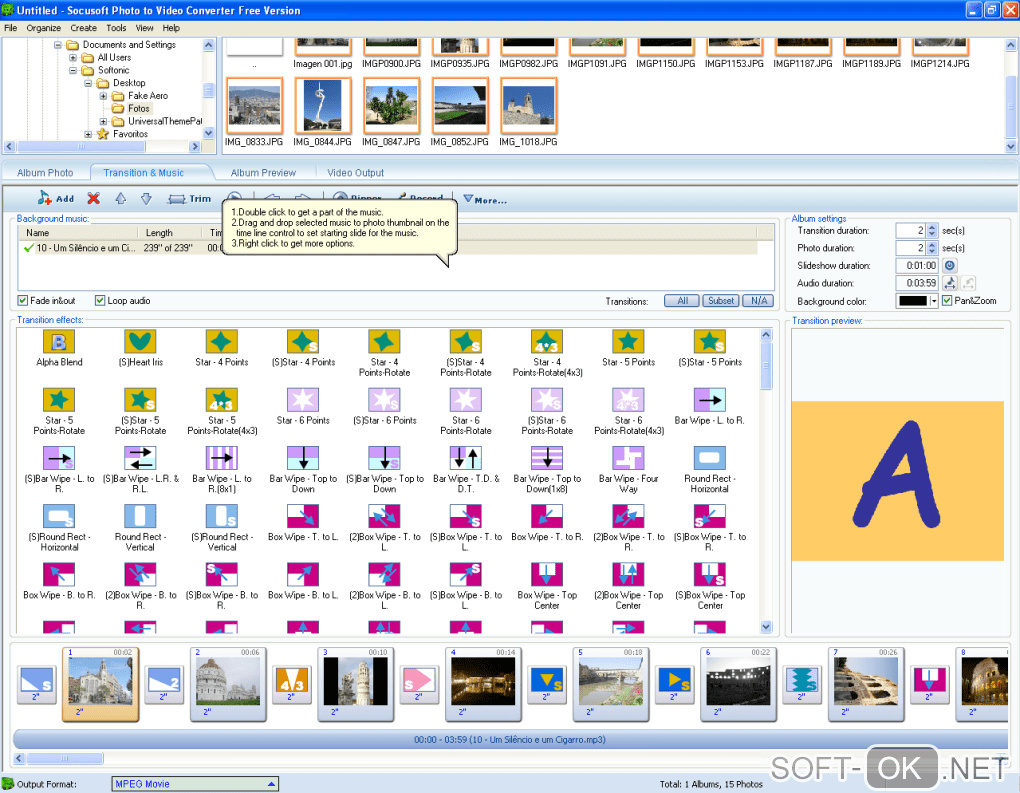The image size is (1020, 793).
Task: Select the Bar Wipe - L. to R. transition
Action: pyautogui.click(x=710, y=400)
